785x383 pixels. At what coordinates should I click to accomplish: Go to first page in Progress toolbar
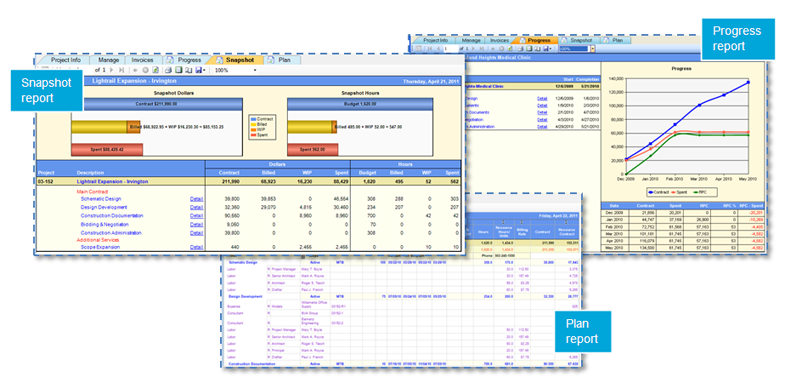pos(430,49)
